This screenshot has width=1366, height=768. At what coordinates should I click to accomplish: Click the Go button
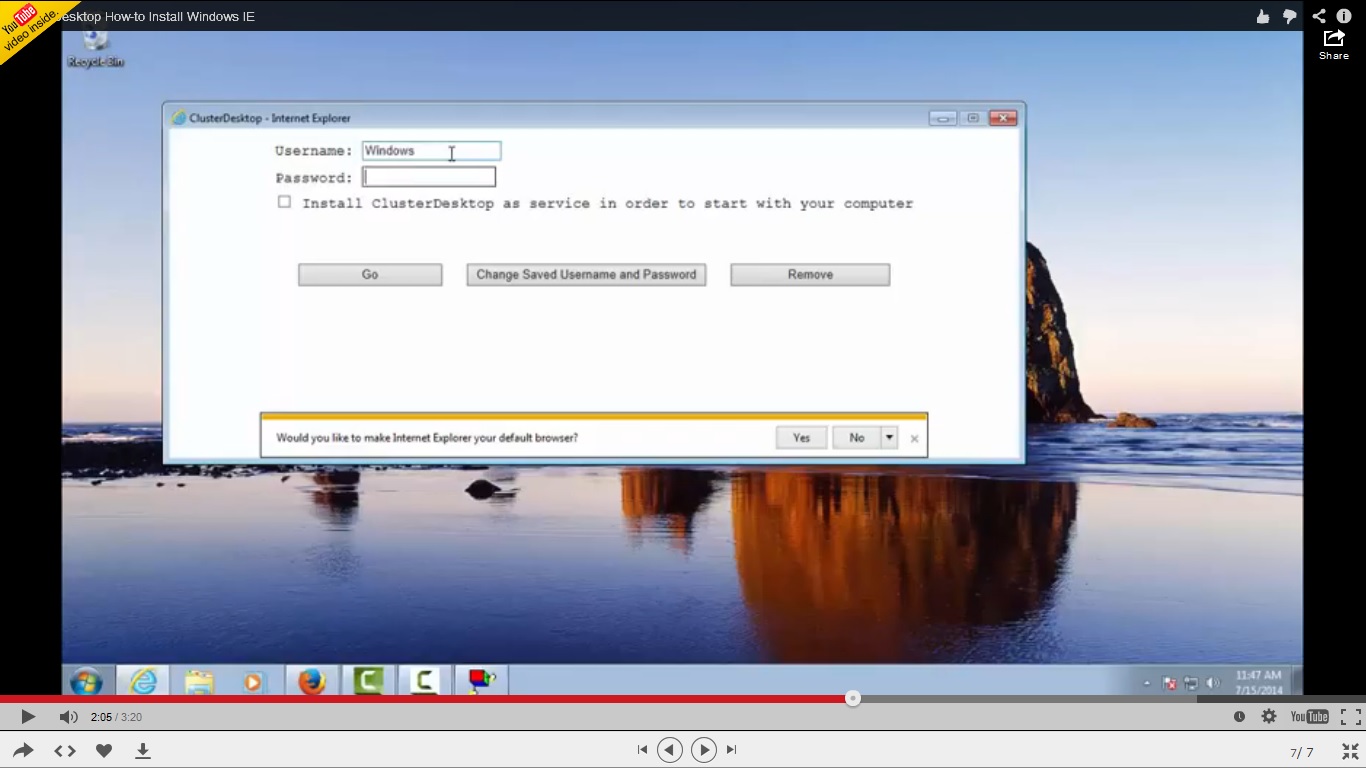pos(370,274)
